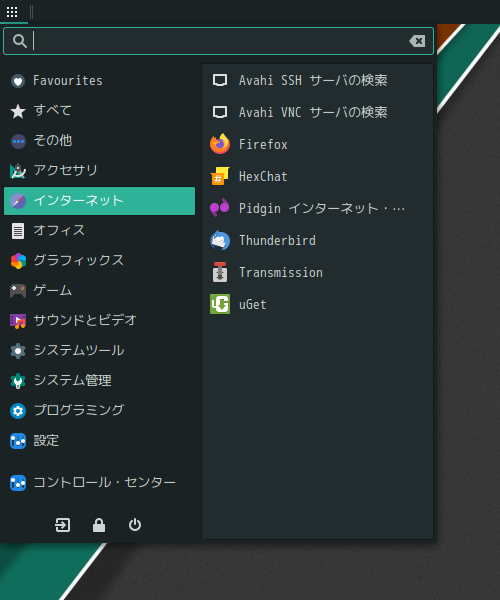
Task: Click the Favourites heart icon
Action: [x=18, y=81]
